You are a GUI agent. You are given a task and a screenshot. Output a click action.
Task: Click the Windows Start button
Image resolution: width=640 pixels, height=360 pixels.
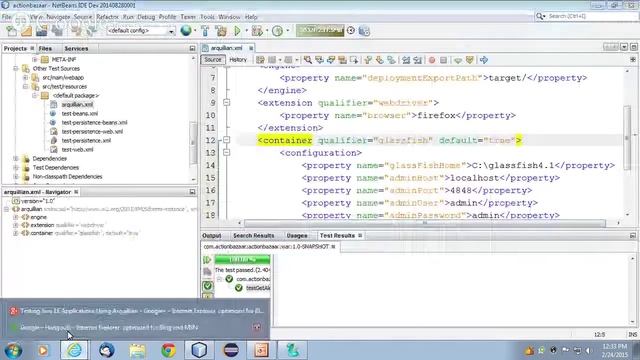pos(13,350)
